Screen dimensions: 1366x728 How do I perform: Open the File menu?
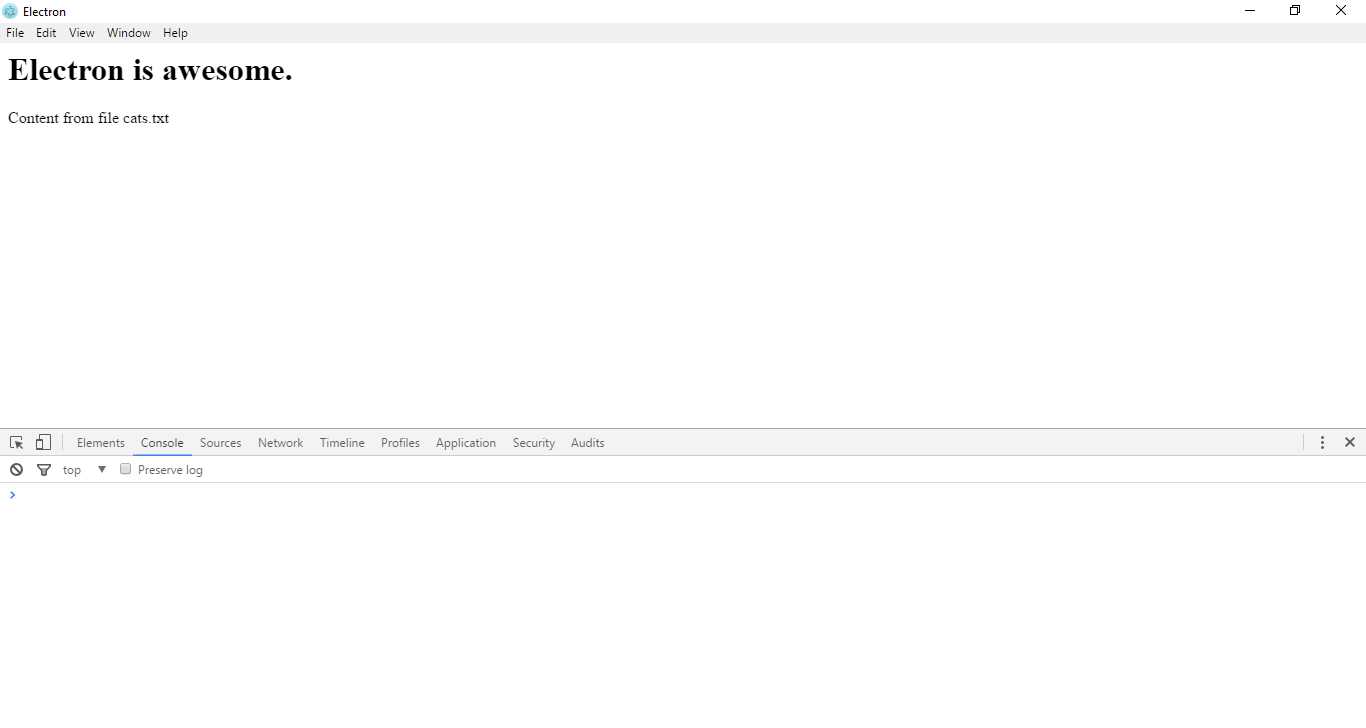click(x=15, y=33)
